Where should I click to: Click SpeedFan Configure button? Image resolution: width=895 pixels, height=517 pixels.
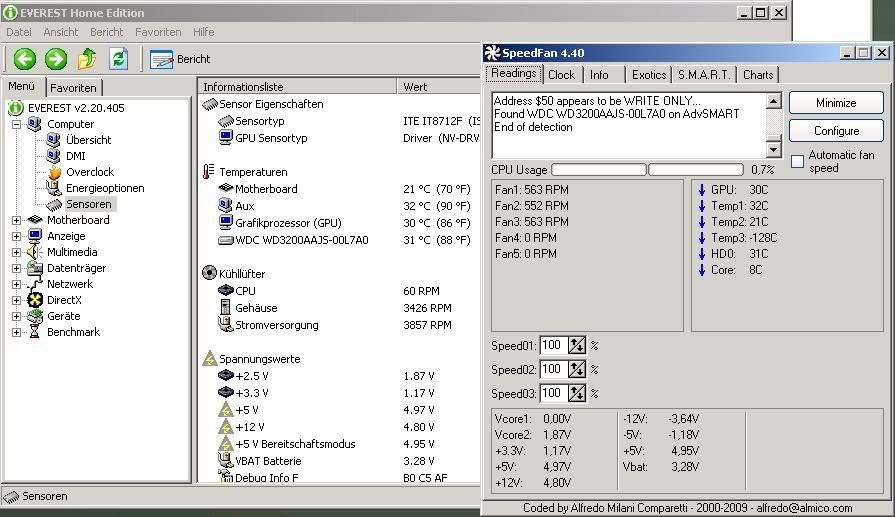[836, 131]
